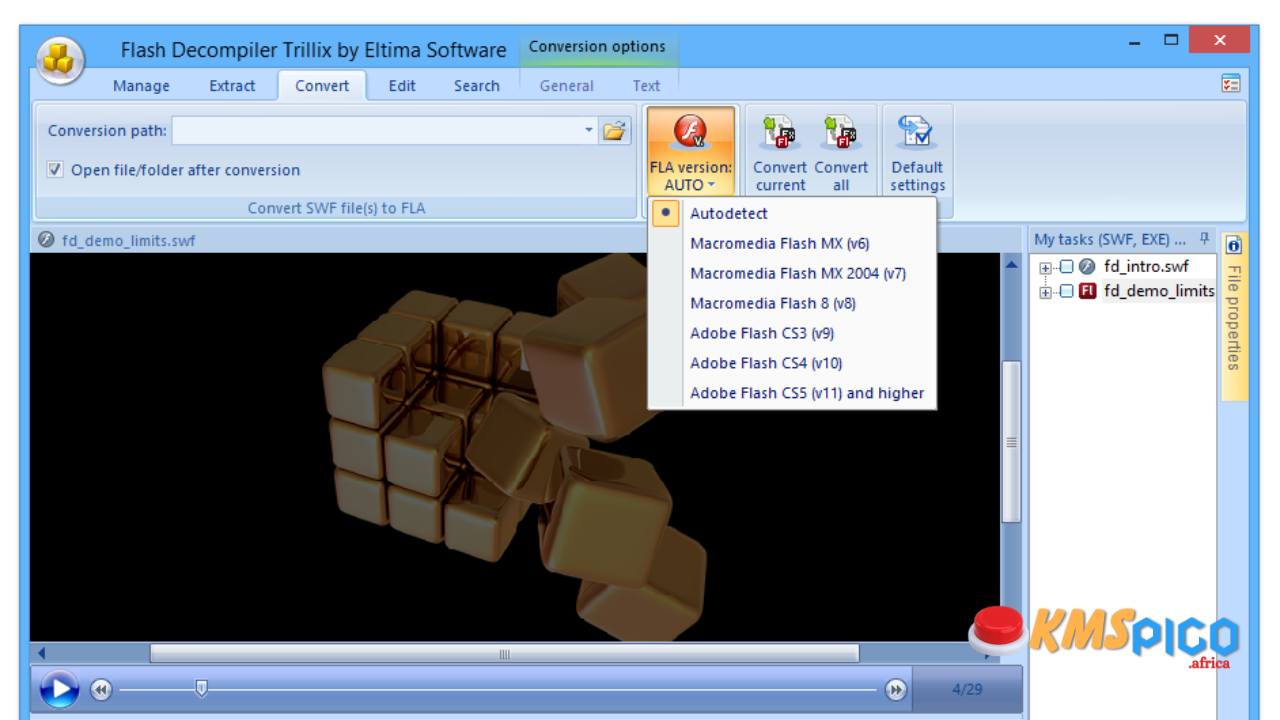This screenshot has width=1280, height=720.
Task: Click the horizontal scrollbar thumb under preview
Action: pos(504,654)
